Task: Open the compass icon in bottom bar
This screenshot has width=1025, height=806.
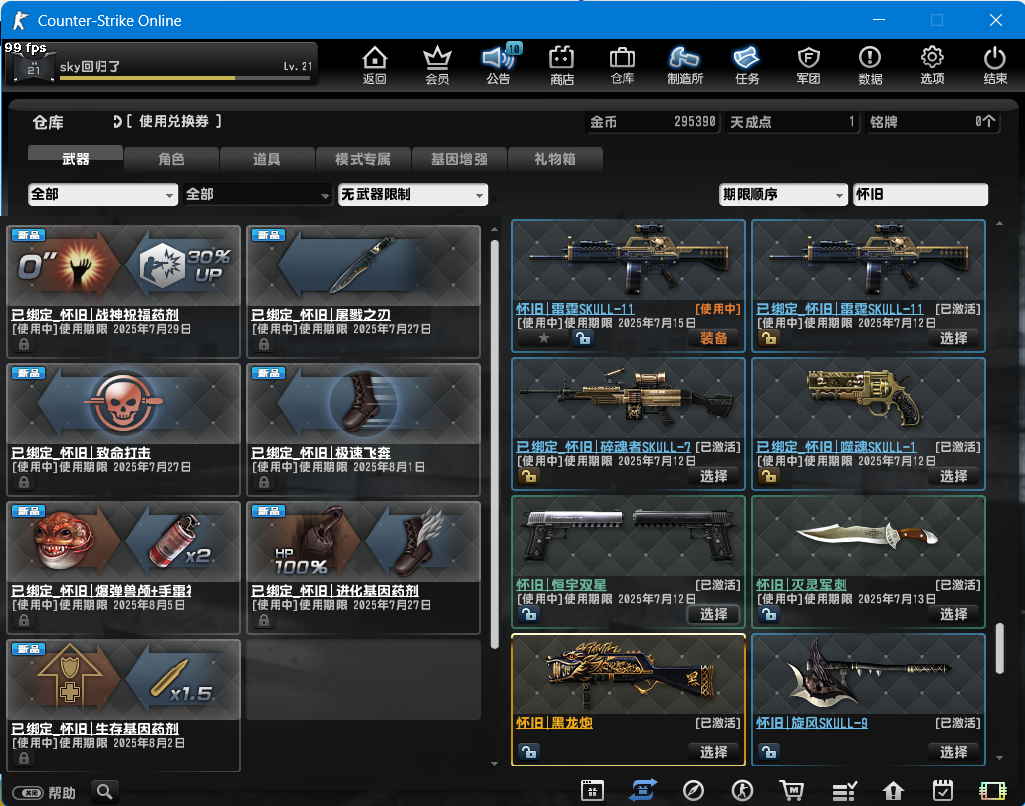Action: [x=693, y=790]
